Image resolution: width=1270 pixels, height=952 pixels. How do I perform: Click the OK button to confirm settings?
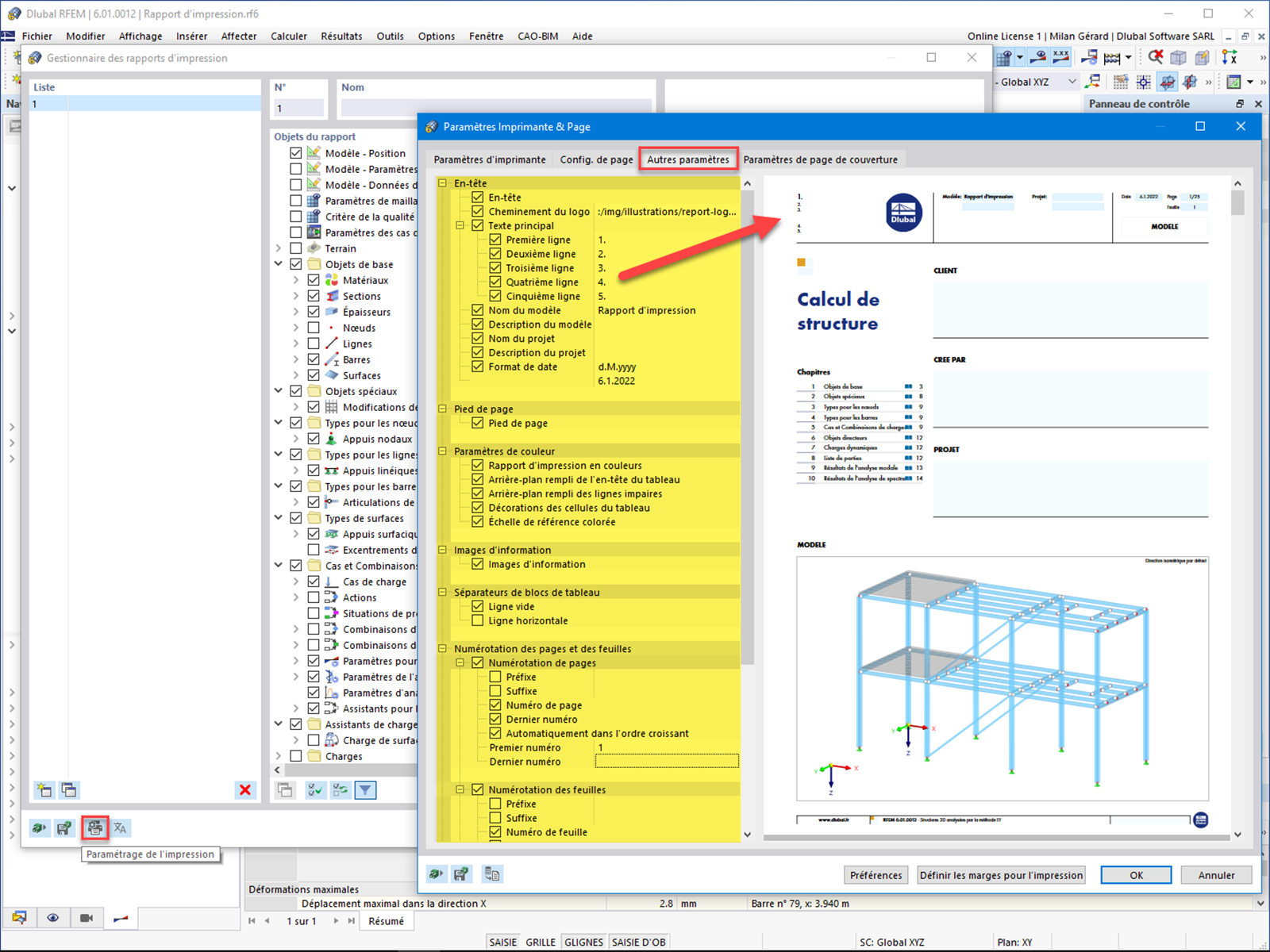tap(1135, 874)
